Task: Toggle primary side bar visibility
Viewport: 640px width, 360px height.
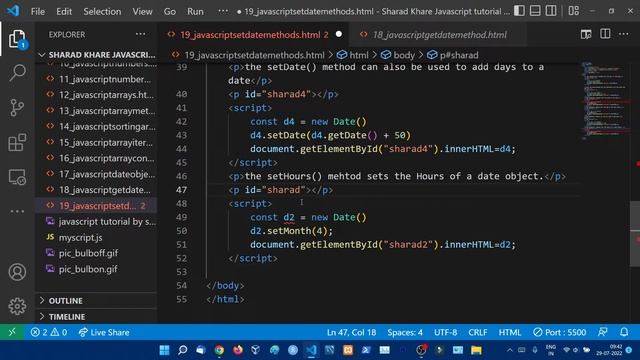Action: coord(519,11)
